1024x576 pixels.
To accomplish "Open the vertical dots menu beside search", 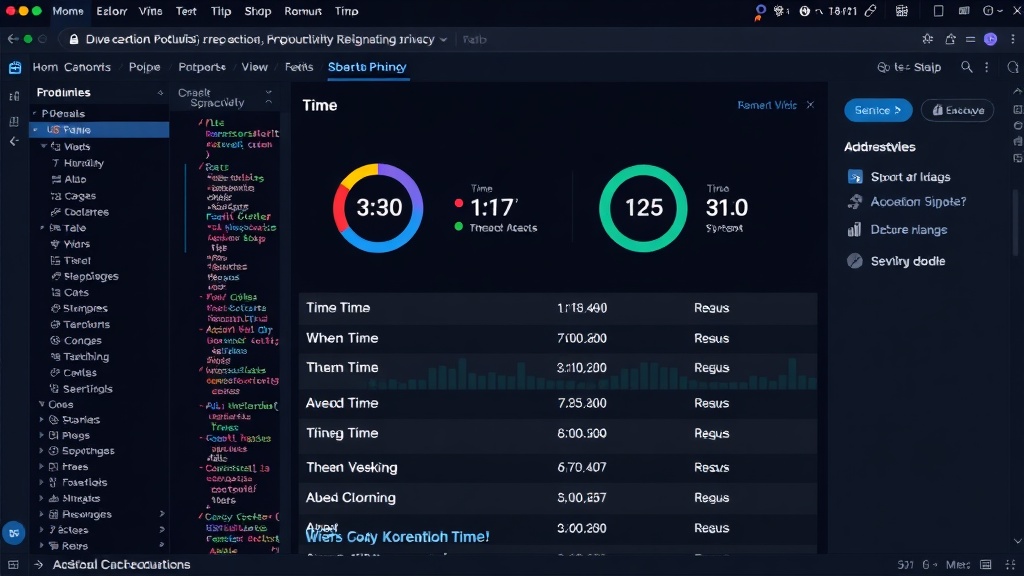I will (x=987, y=67).
